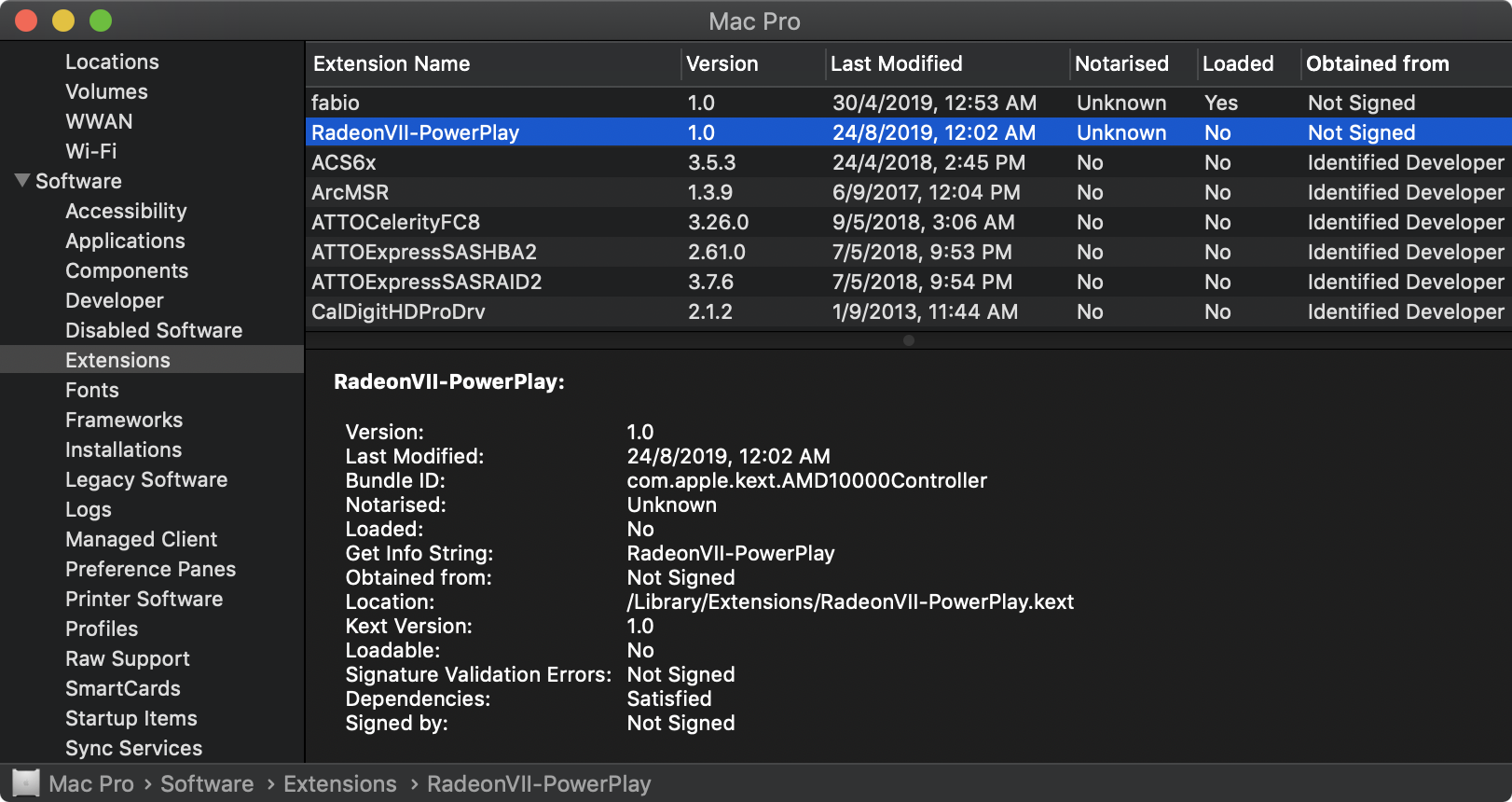The image size is (1512, 802).
Task: Click the yellow minimize window button
Action: coord(63,21)
